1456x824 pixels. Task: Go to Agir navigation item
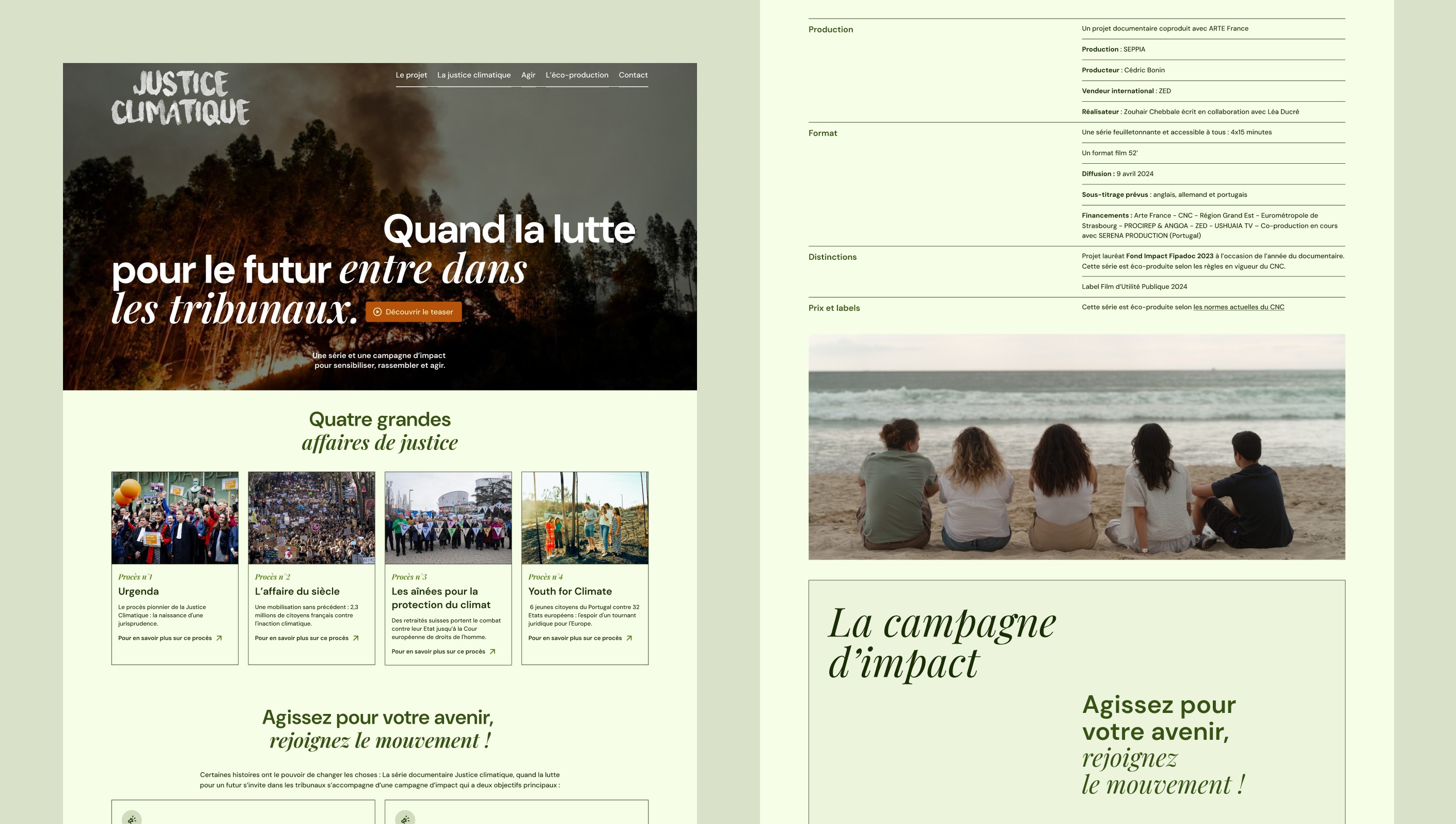[528, 75]
